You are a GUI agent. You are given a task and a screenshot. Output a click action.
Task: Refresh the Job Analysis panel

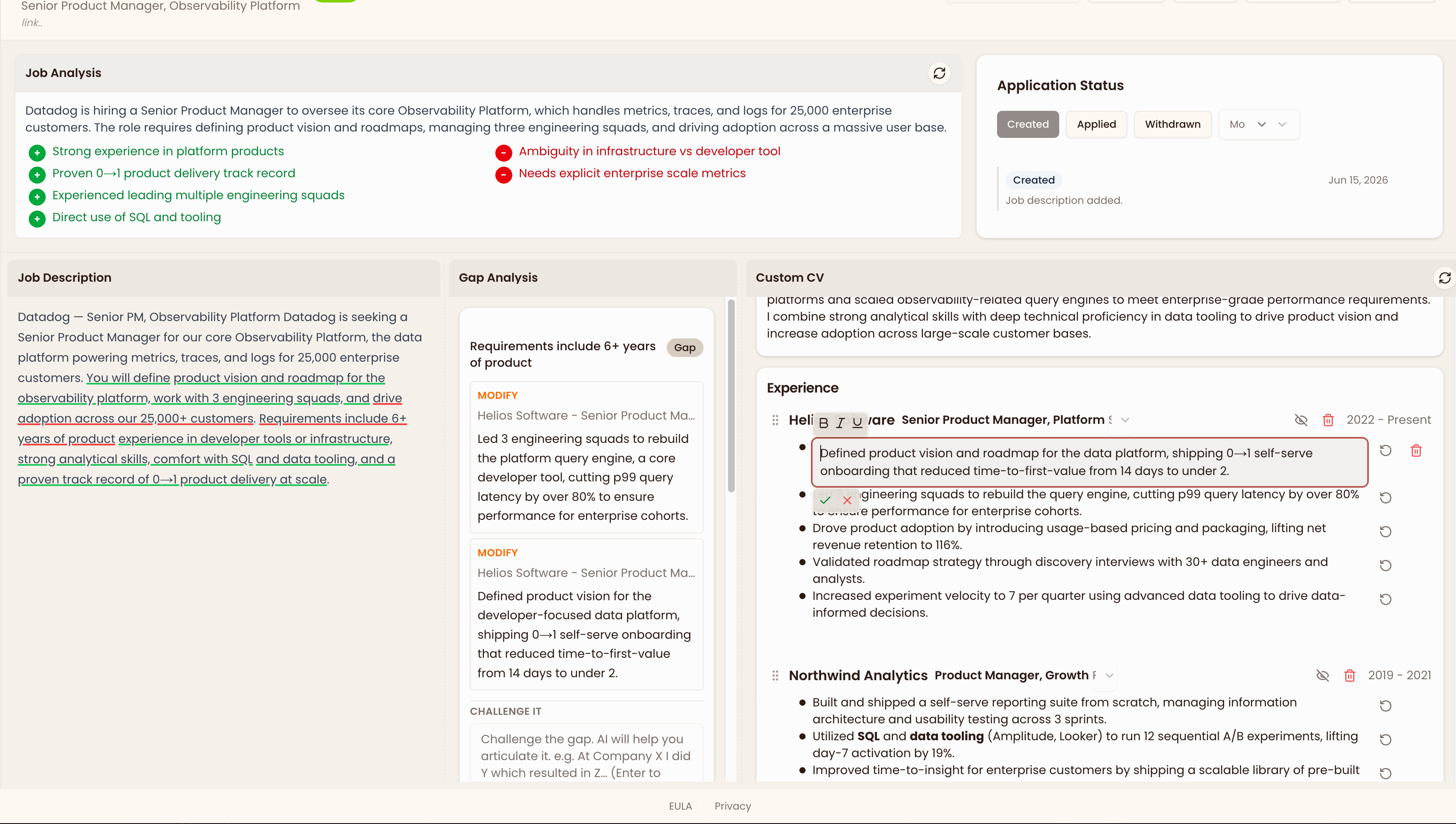click(x=940, y=73)
